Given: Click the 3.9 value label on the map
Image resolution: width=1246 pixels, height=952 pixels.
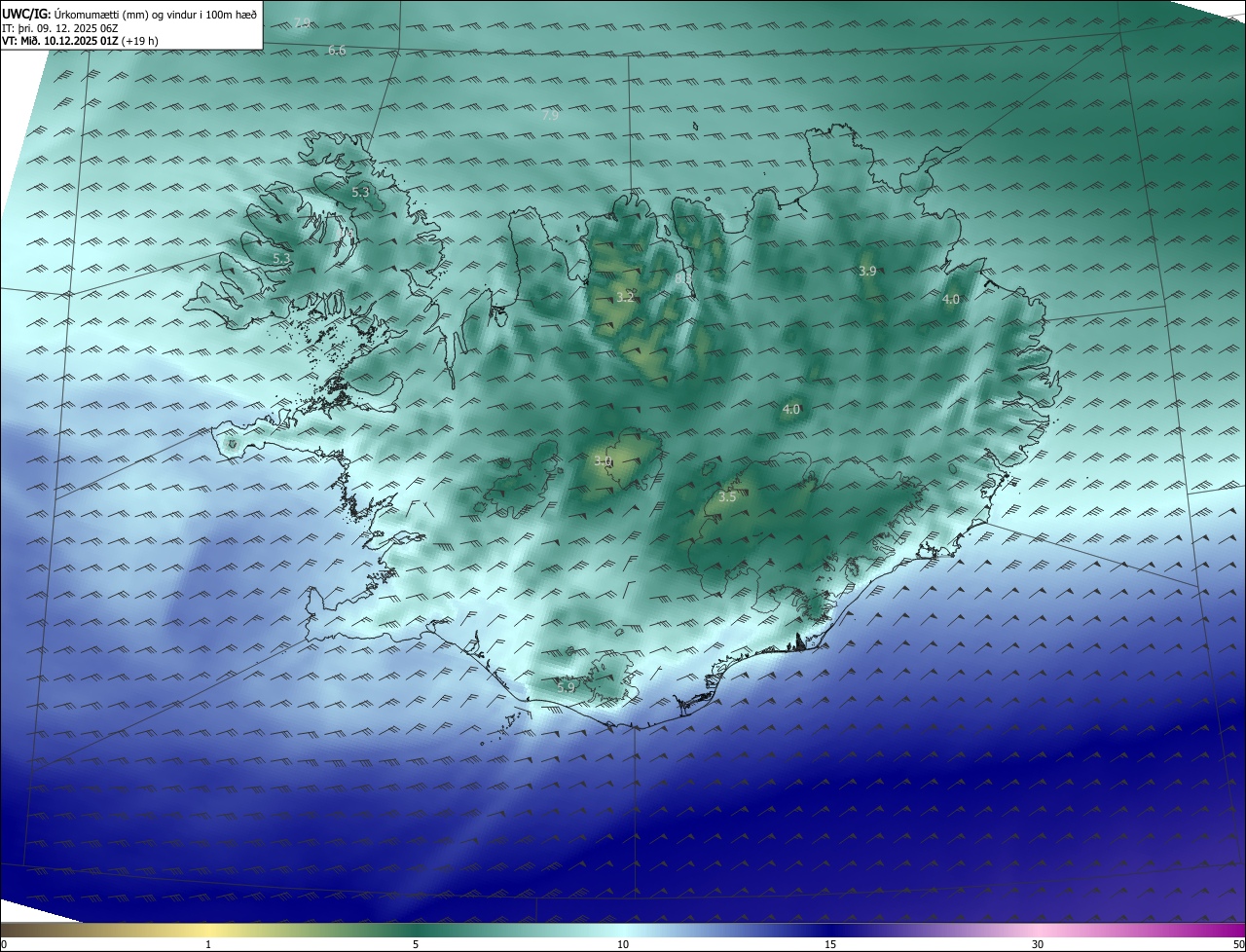Looking at the screenshot, I should tap(867, 271).
